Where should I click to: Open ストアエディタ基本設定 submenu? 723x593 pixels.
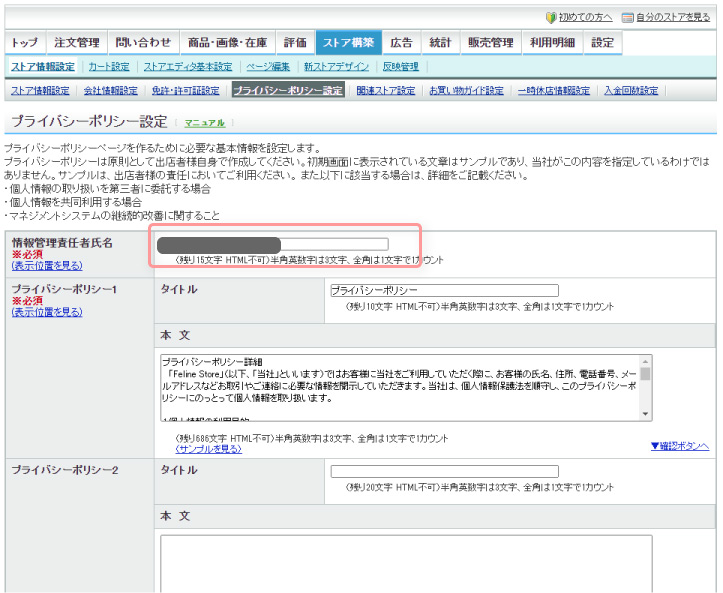tap(188, 67)
